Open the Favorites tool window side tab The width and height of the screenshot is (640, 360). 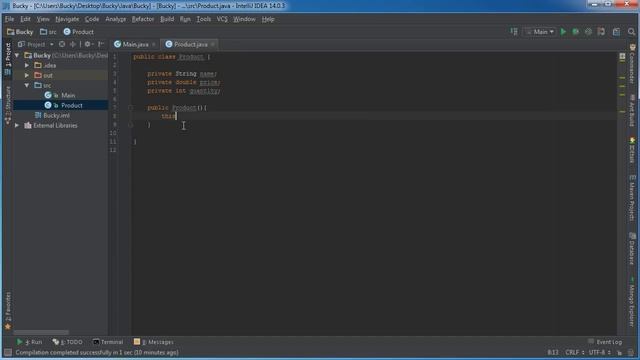coord(8,310)
